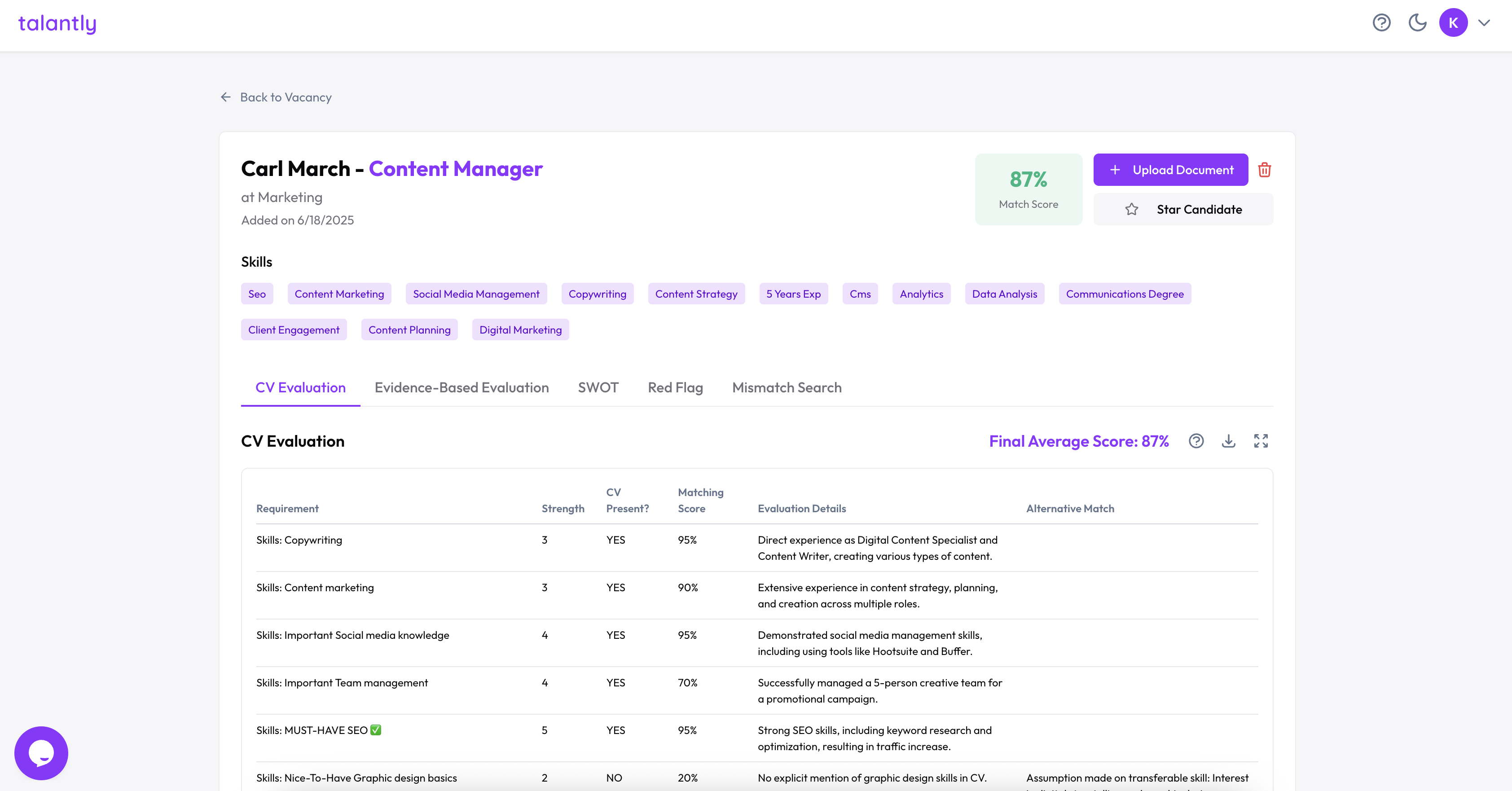Click Upload Document button
The height and width of the screenshot is (791, 1512).
point(1170,170)
